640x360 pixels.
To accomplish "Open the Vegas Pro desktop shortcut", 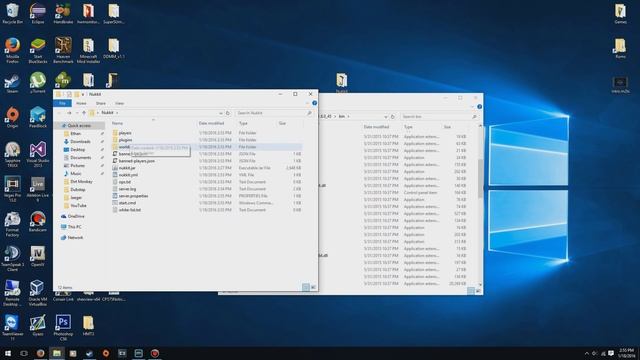I will tap(12, 189).
